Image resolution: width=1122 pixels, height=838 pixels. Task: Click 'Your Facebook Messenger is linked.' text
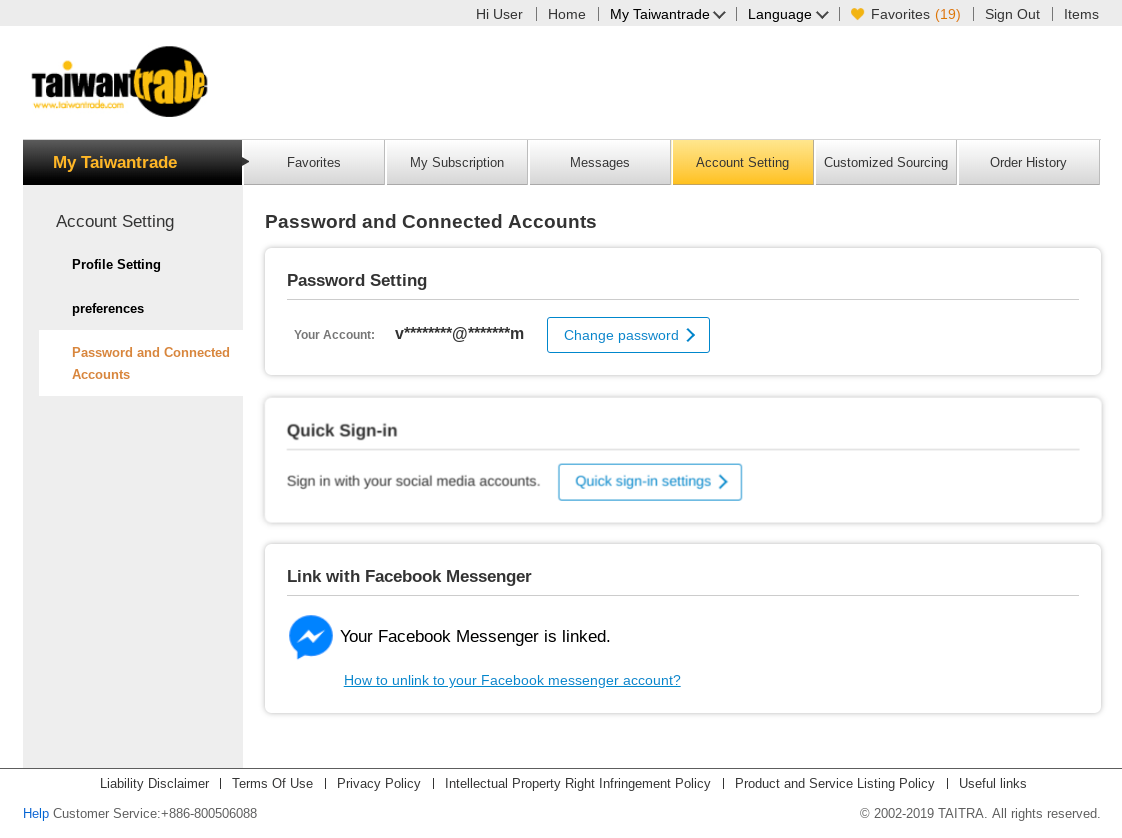475,636
